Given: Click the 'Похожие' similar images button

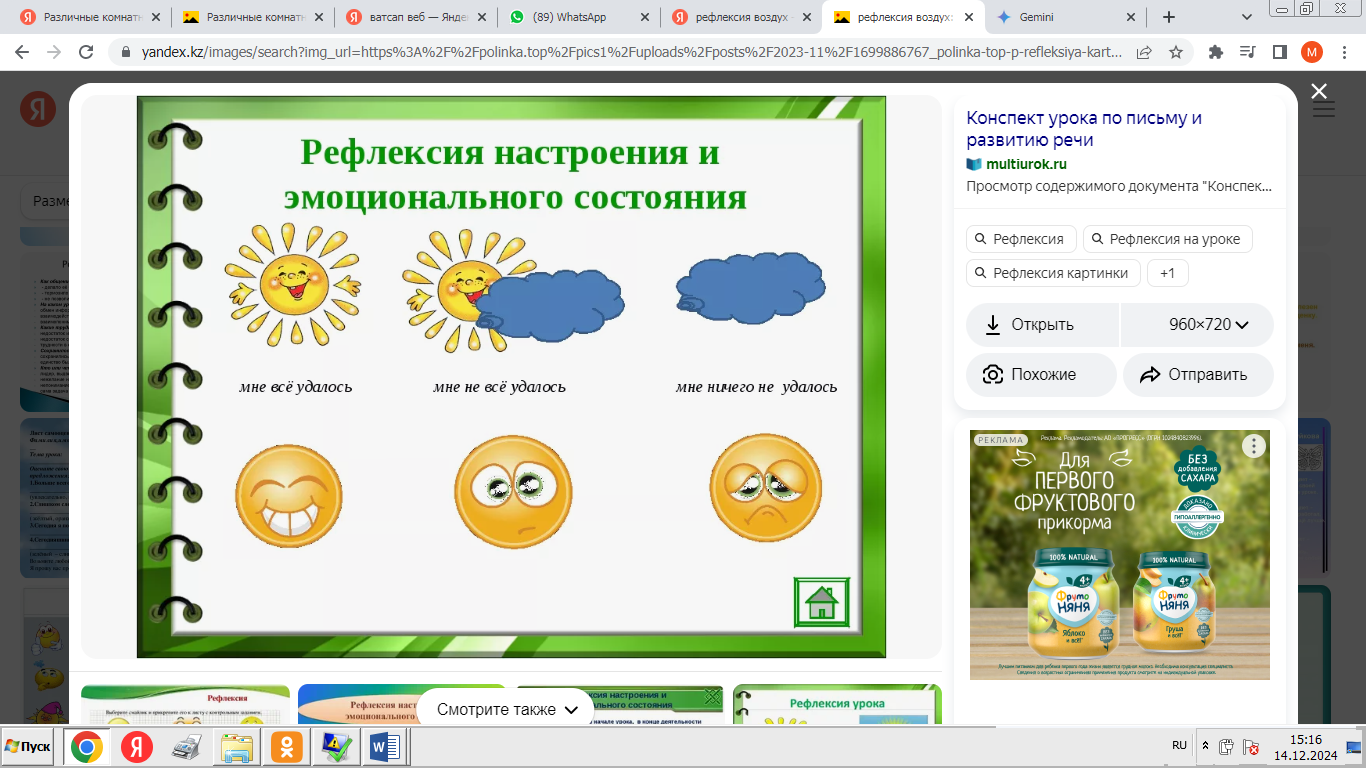Looking at the screenshot, I should pos(1041,375).
